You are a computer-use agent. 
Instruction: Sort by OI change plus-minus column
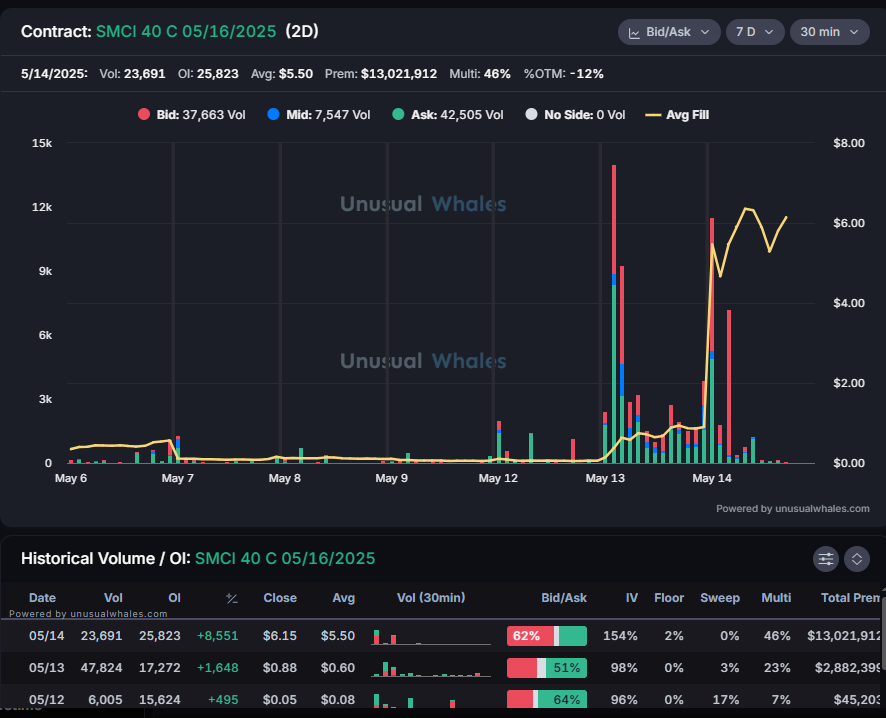click(232, 598)
